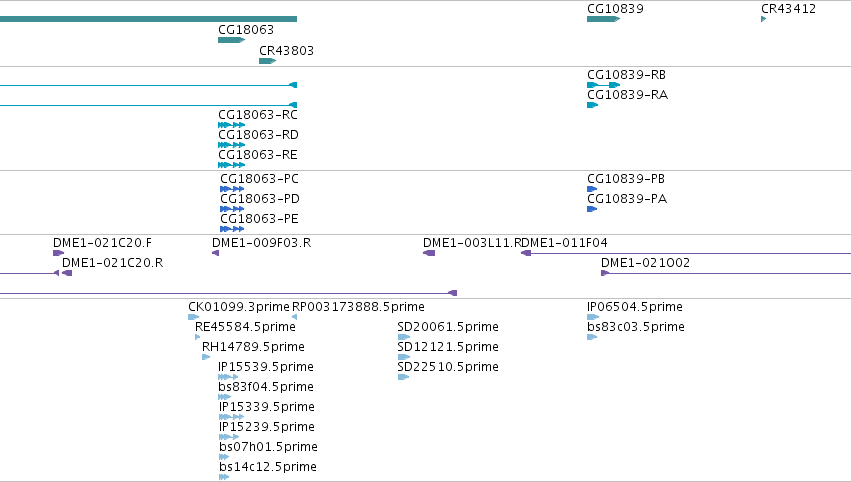Select the IP15339.5prime EST label
Viewport: 851px width, 482px height.
[x=266, y=408]
